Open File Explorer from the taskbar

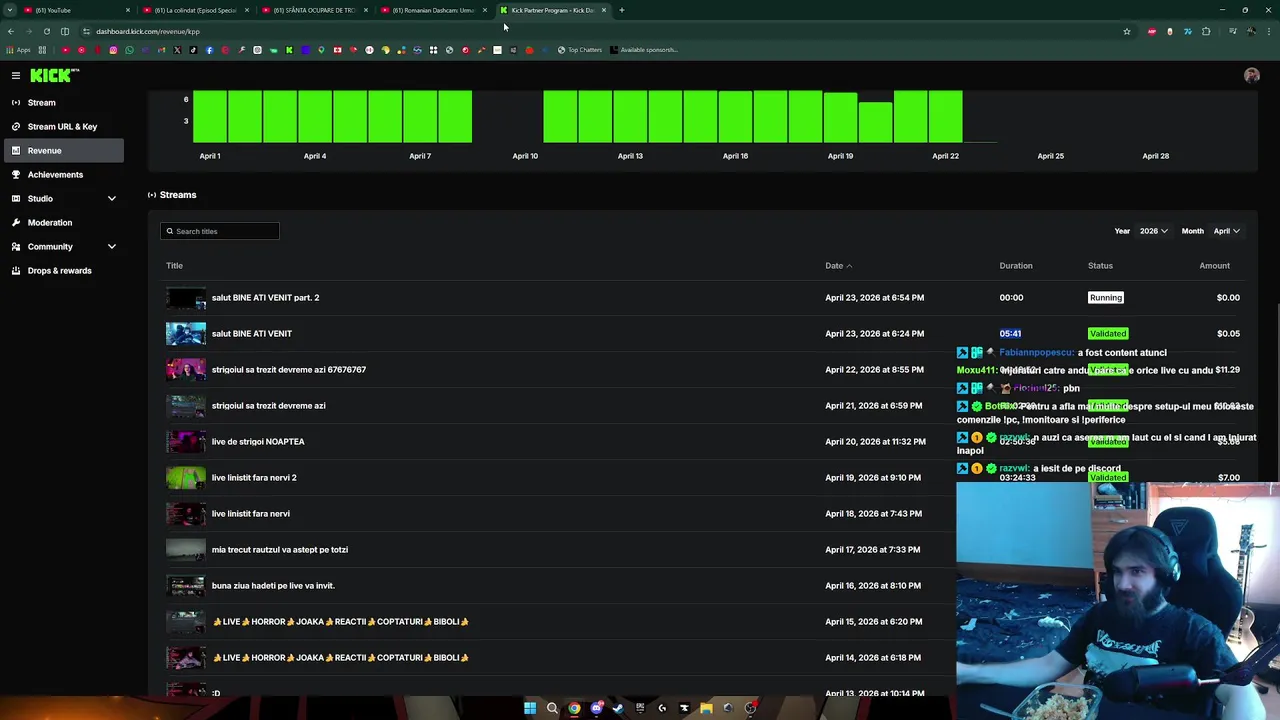[x=706, y=708]
